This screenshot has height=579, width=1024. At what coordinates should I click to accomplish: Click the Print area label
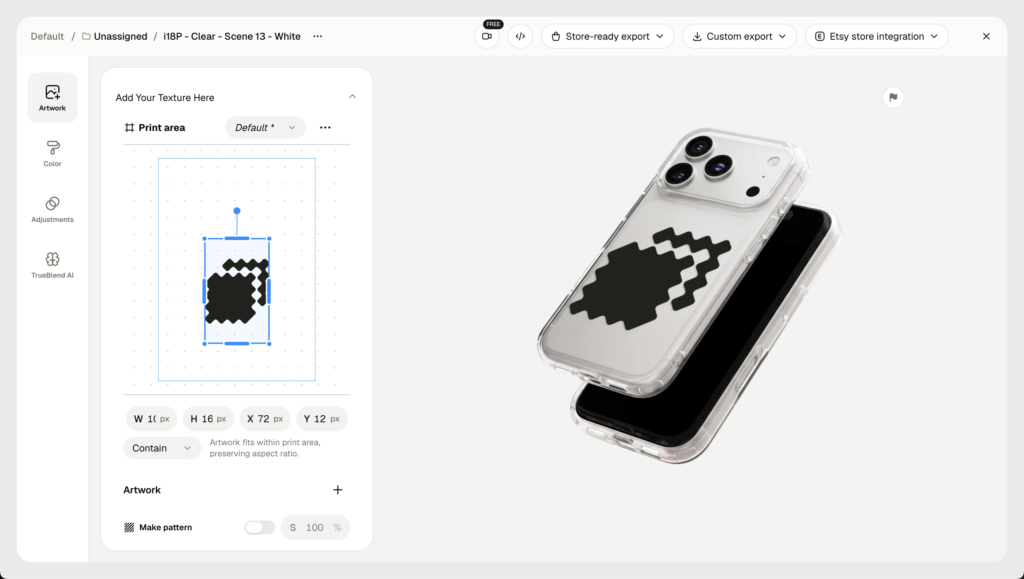[x=161, y=127]
